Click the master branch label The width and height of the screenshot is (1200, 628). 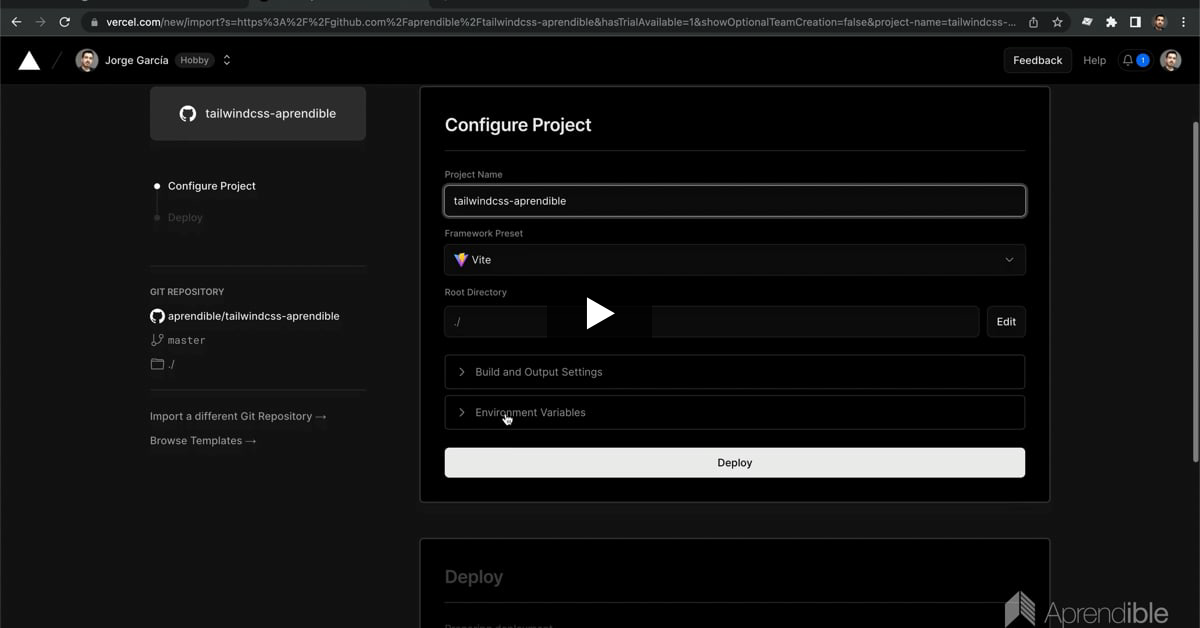pos(186,340)
